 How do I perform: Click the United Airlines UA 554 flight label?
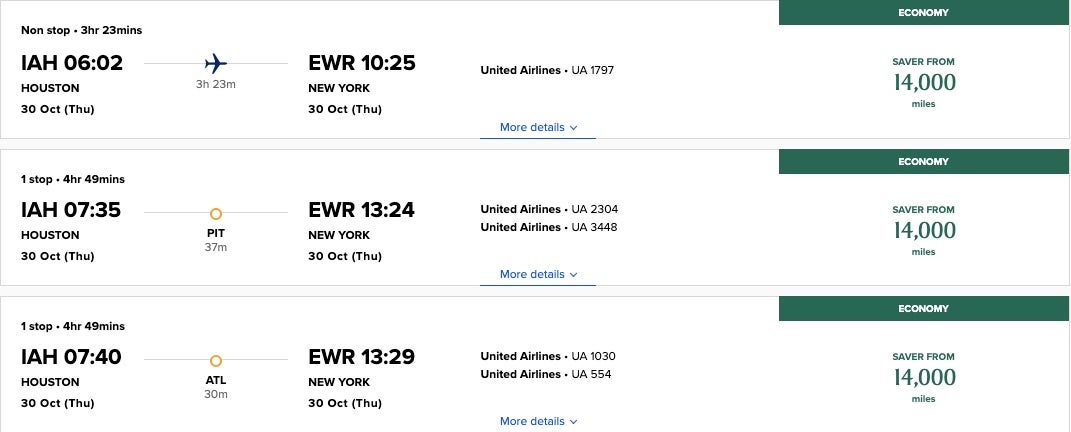coord(546,374)
